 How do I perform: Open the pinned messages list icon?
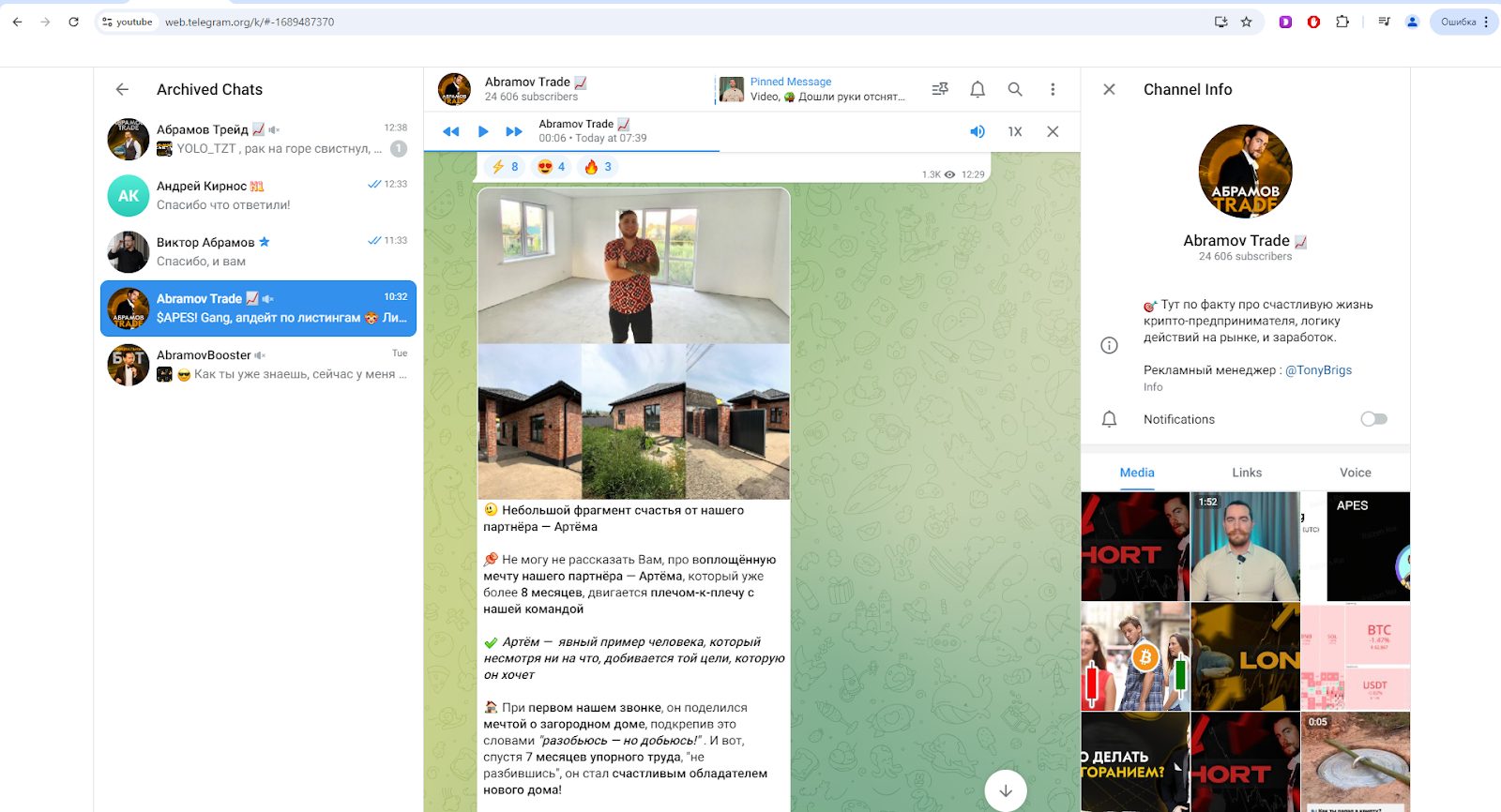[939, 89]
